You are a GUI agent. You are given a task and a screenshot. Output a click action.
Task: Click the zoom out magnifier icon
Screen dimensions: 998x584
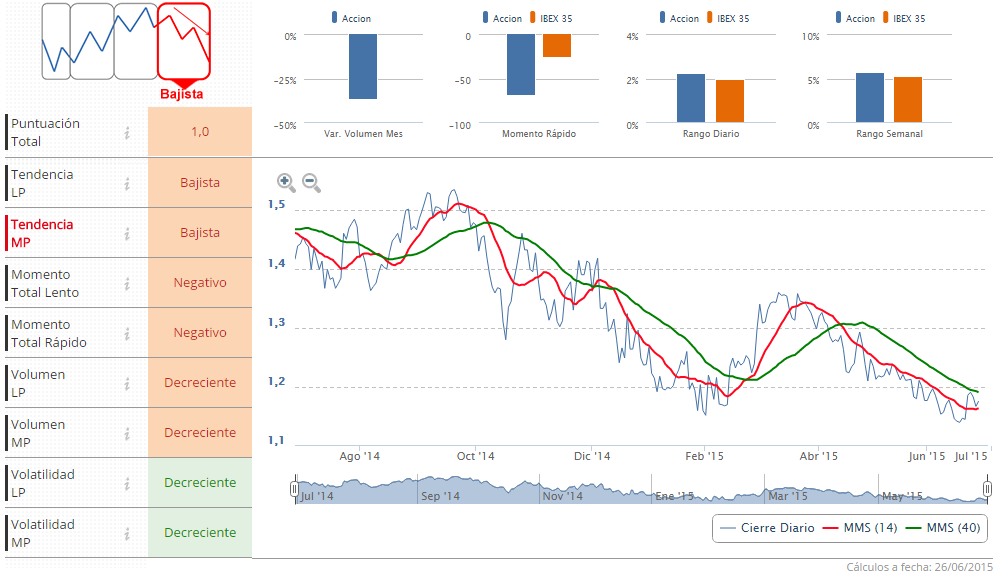(311, 182)
